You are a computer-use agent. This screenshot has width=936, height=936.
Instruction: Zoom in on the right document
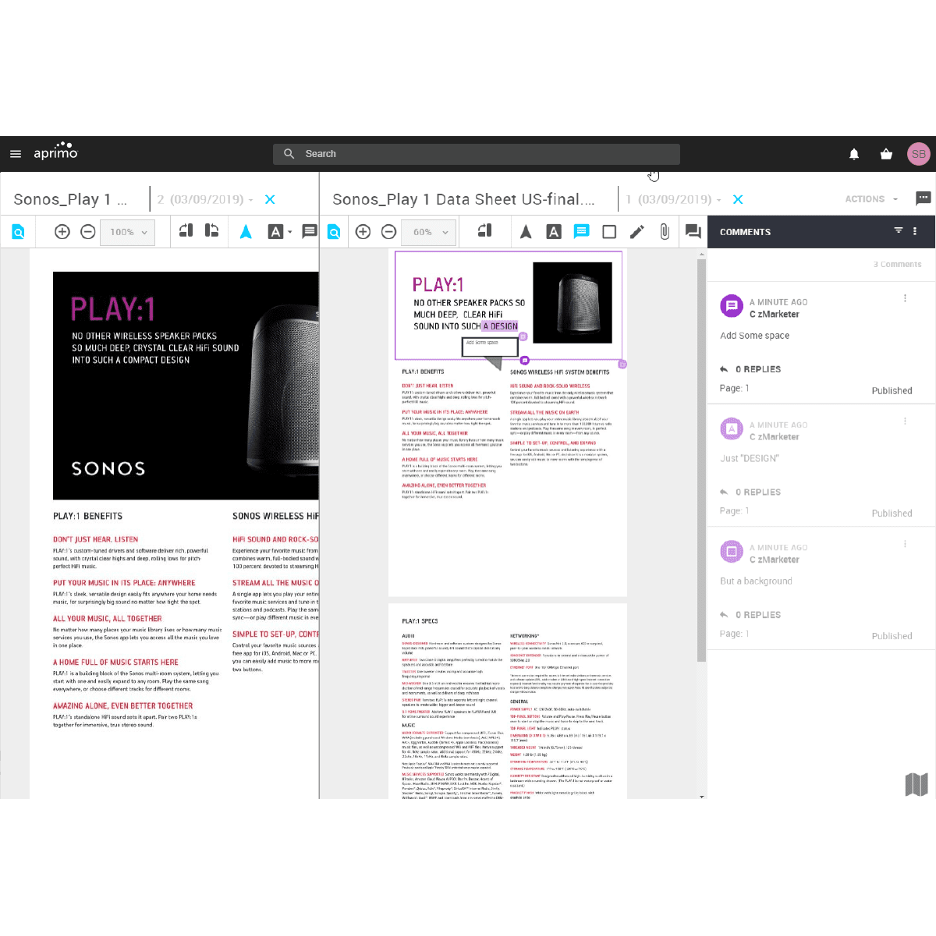pos(363,232)
